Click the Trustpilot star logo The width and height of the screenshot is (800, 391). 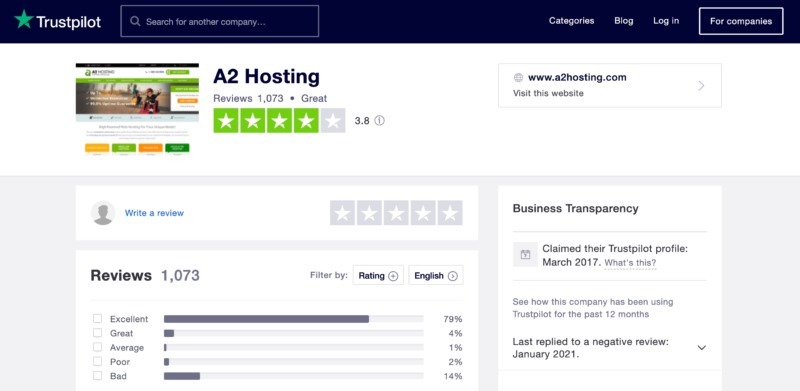[23, 20]
